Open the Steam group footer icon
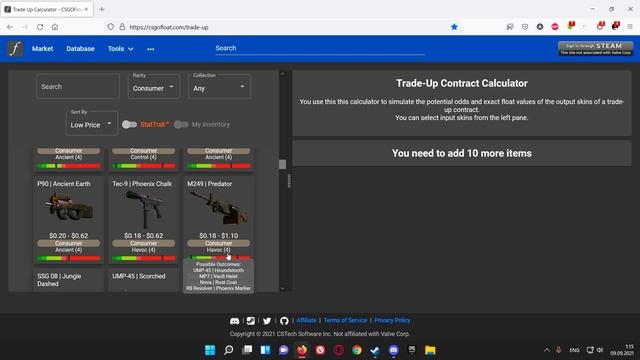640x360 pixels. (251, 321)
